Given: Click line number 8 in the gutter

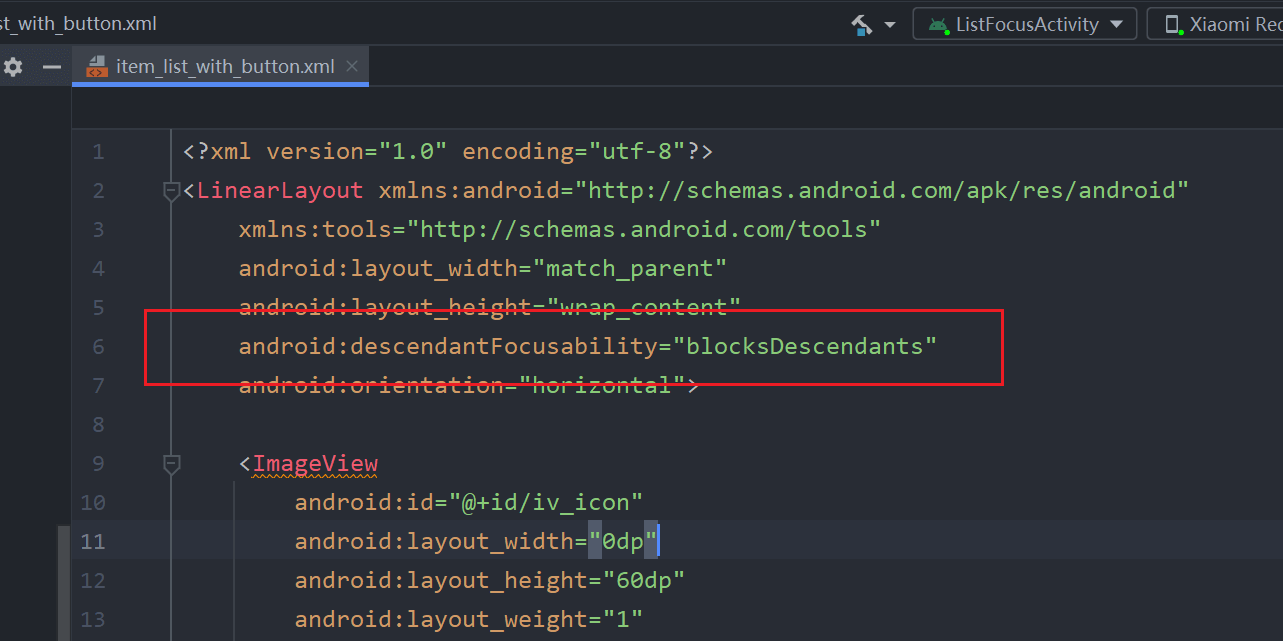Looking at the screenshot, I should coord(98,425).
